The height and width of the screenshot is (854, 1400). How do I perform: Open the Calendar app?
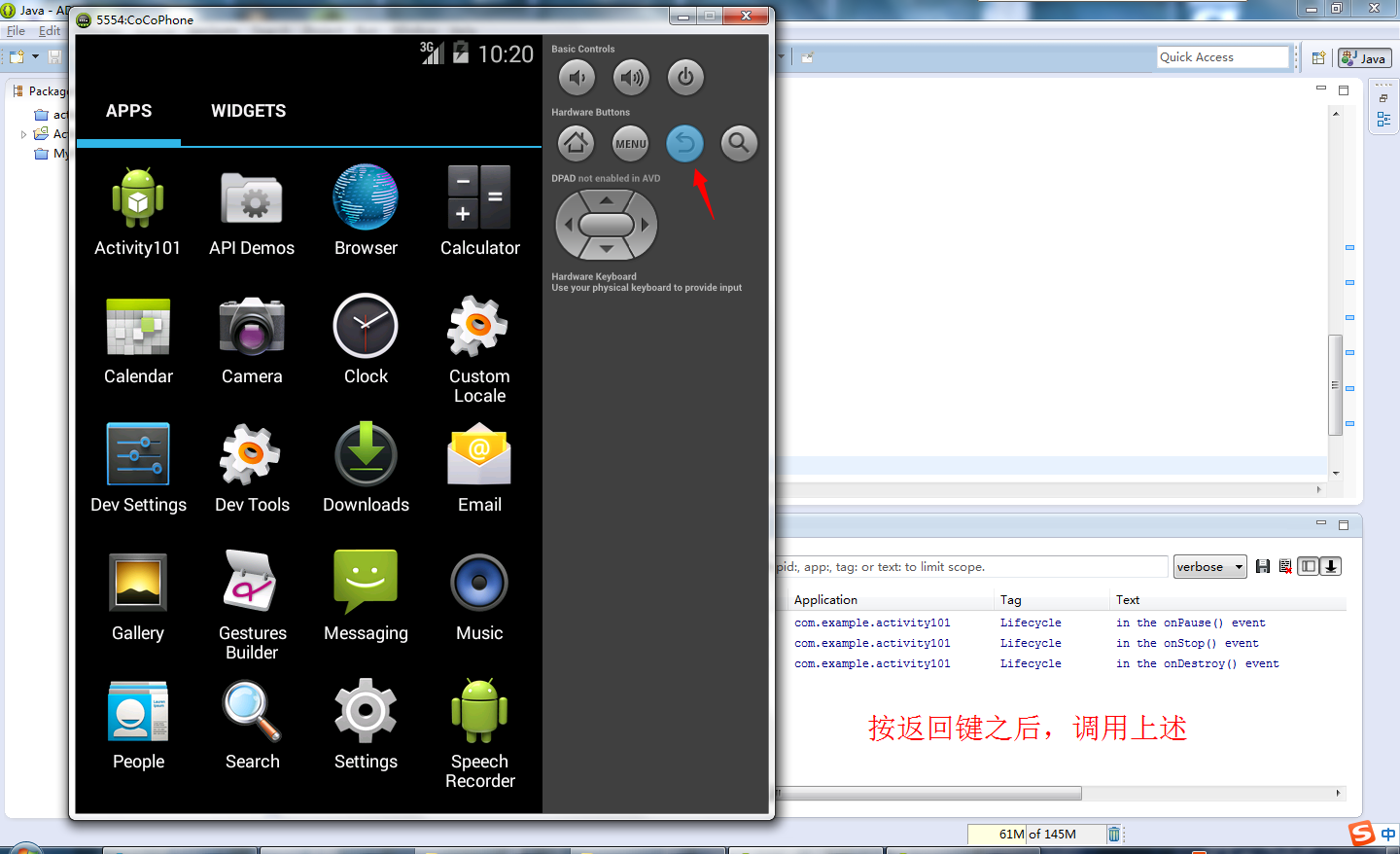138,339
